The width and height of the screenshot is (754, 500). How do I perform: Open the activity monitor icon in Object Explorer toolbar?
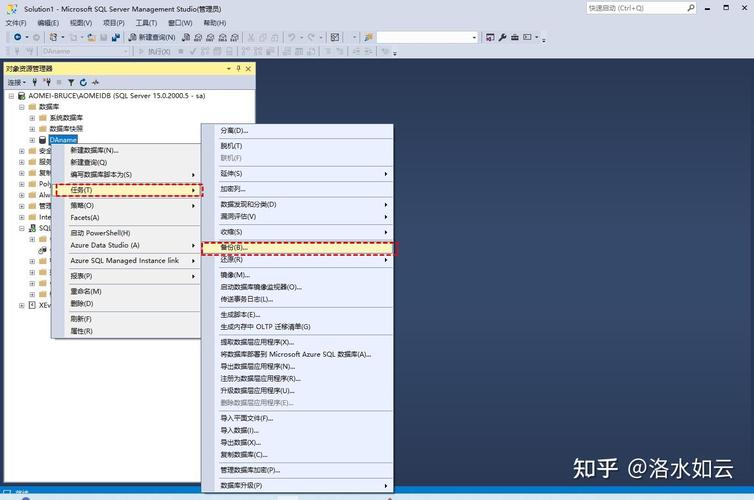pyautogui.click(x=97, y=82)
